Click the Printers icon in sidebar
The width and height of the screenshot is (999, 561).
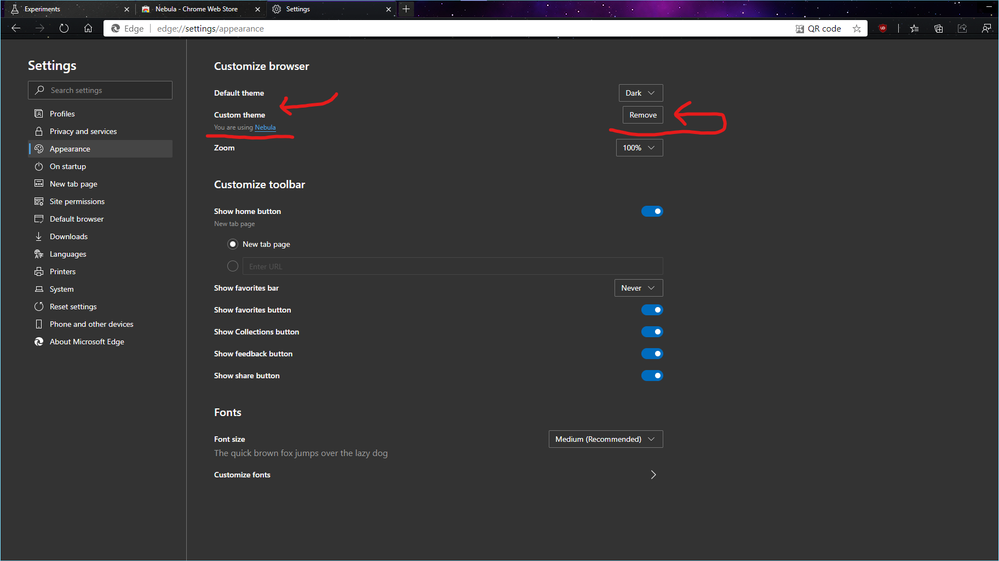(x=39, y=271)
